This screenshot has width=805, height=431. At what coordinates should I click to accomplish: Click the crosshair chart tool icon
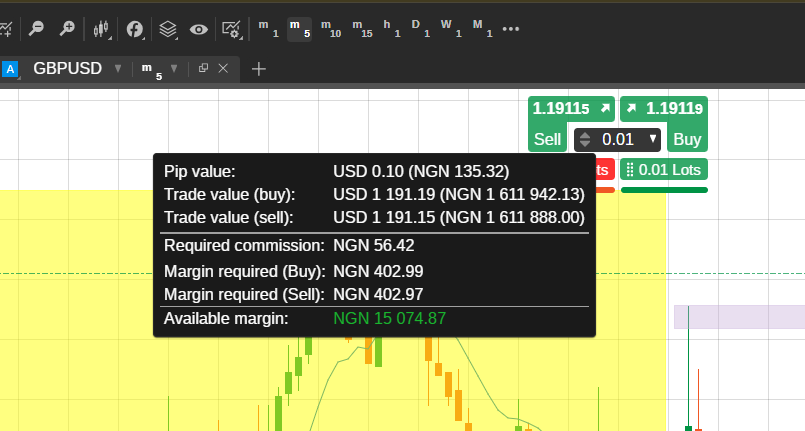[5, 29]
